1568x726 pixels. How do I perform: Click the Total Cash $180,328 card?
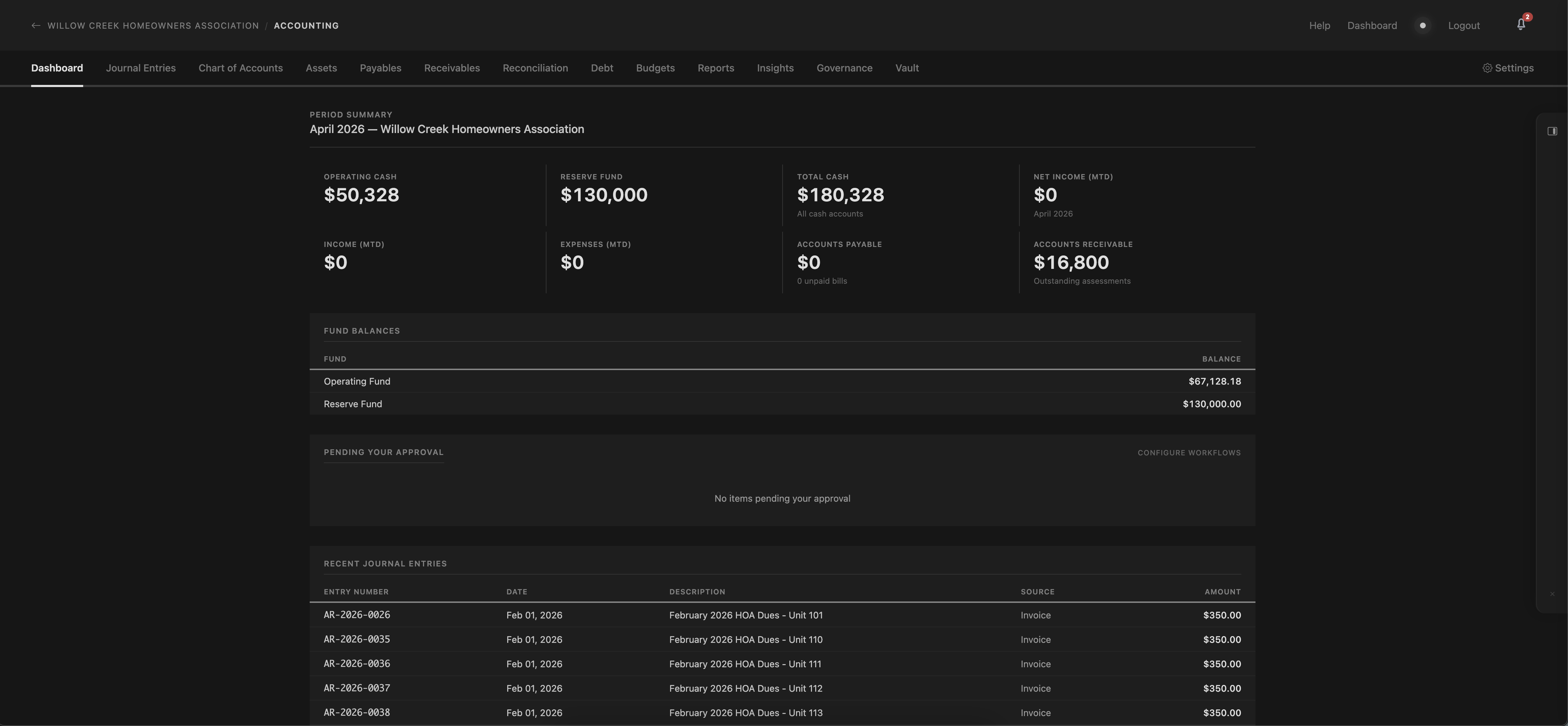pos(901,195)
